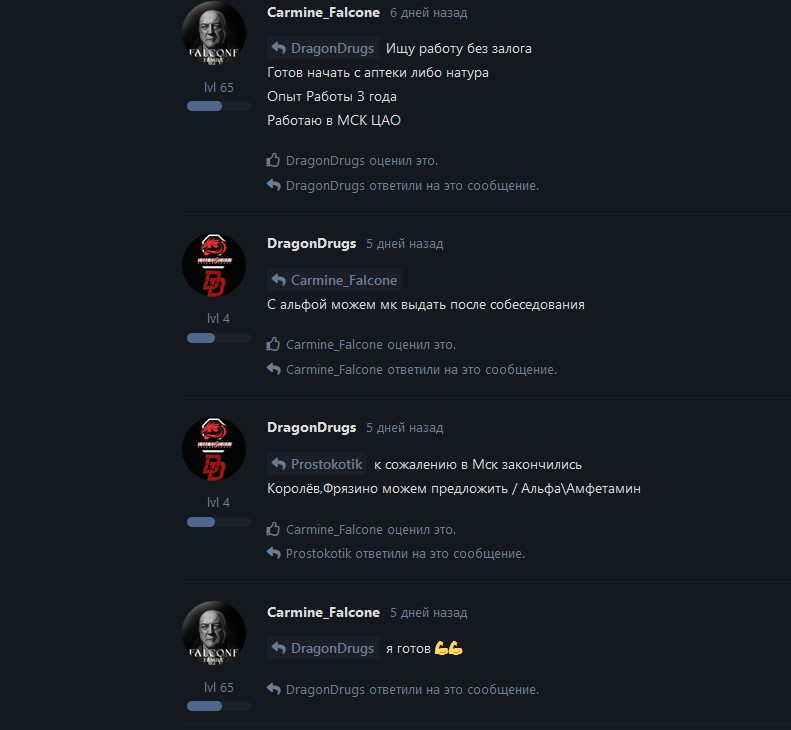Open DragonDrugs avatar beside the "С альфой" post
The image size is (791, 730).
213,265
